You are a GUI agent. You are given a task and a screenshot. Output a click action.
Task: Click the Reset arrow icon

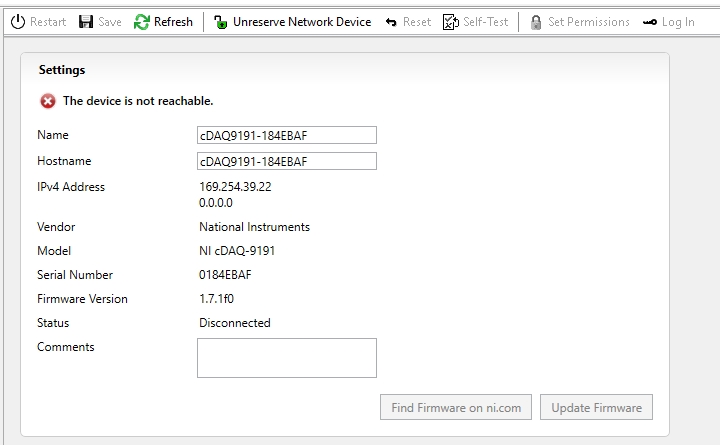391,22
